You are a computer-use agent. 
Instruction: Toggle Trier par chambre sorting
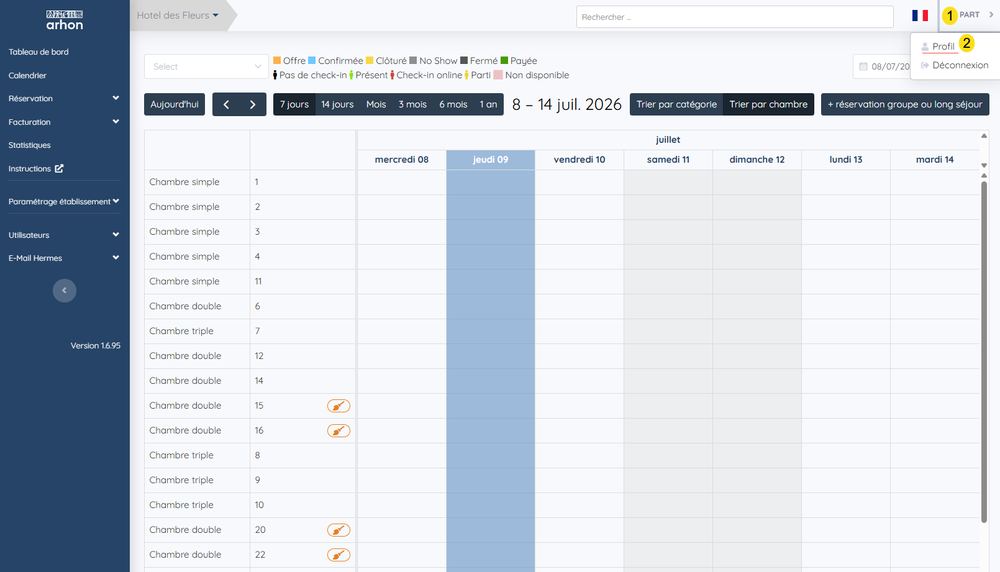point(768,105)
